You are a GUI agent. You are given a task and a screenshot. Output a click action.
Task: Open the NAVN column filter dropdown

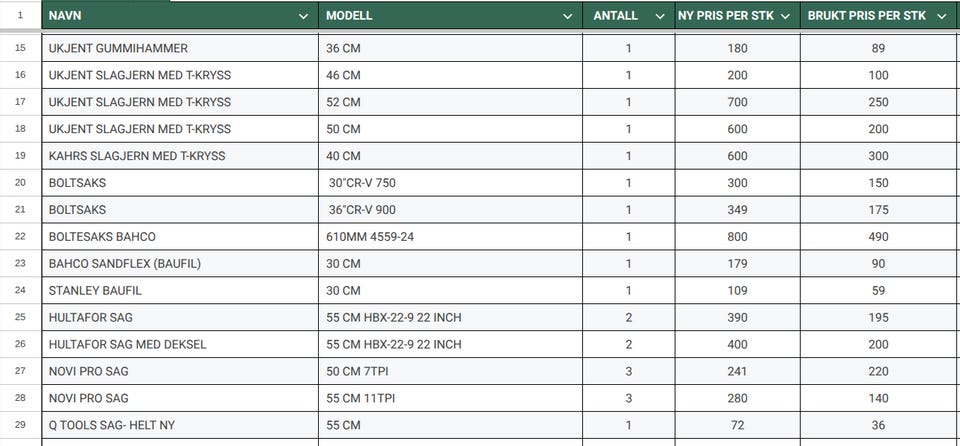(304, 16)
